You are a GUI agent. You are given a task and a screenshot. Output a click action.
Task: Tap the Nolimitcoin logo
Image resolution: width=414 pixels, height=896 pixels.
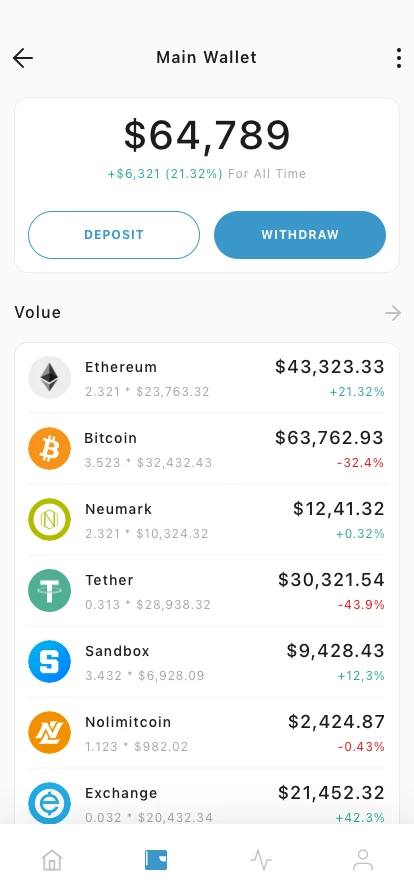(x=50, y=733)
